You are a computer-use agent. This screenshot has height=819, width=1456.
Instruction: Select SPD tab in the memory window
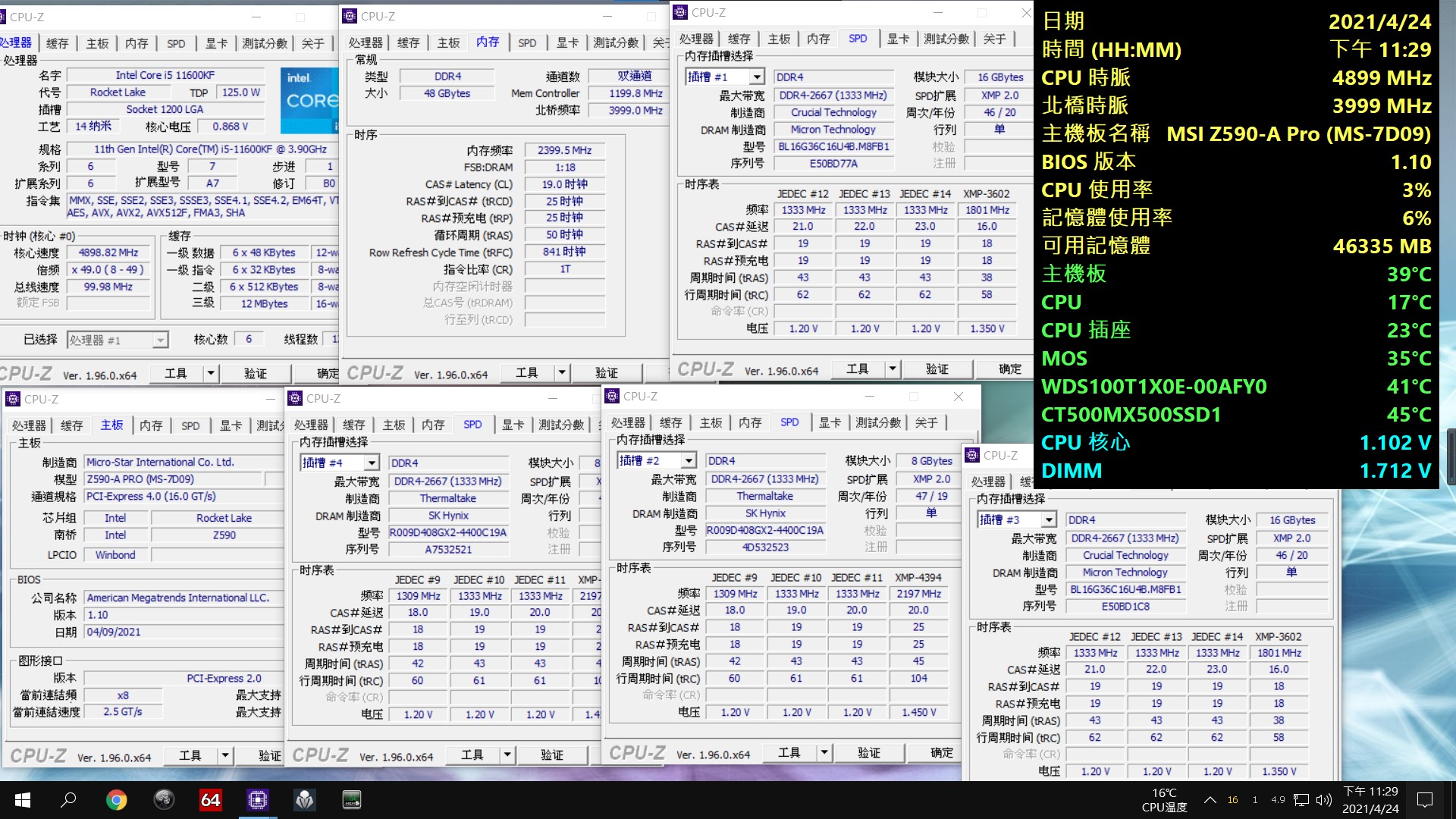527,42
